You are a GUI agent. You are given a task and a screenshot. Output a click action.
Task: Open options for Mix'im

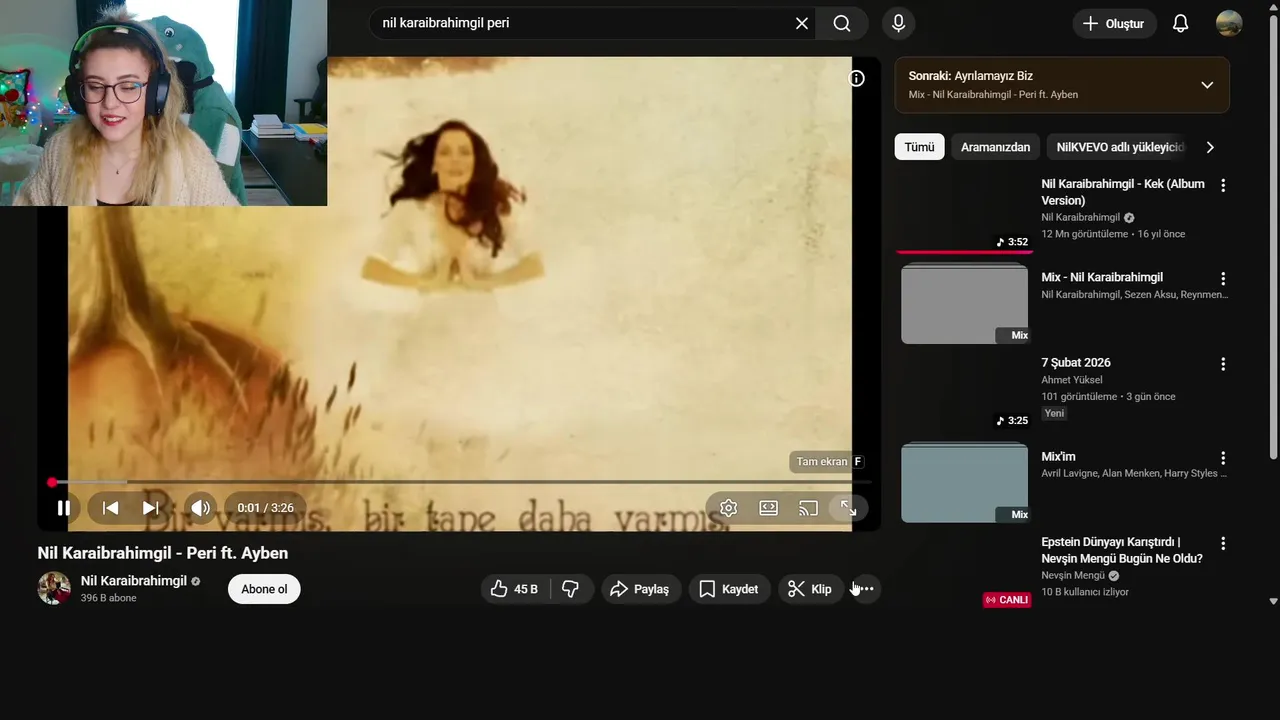click(1222, 458)
